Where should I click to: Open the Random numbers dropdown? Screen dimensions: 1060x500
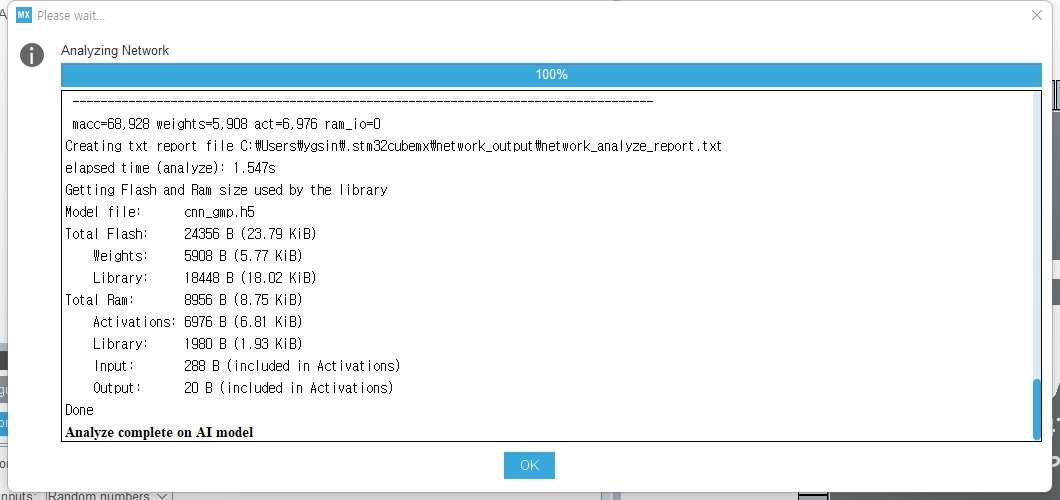(108, 496)
